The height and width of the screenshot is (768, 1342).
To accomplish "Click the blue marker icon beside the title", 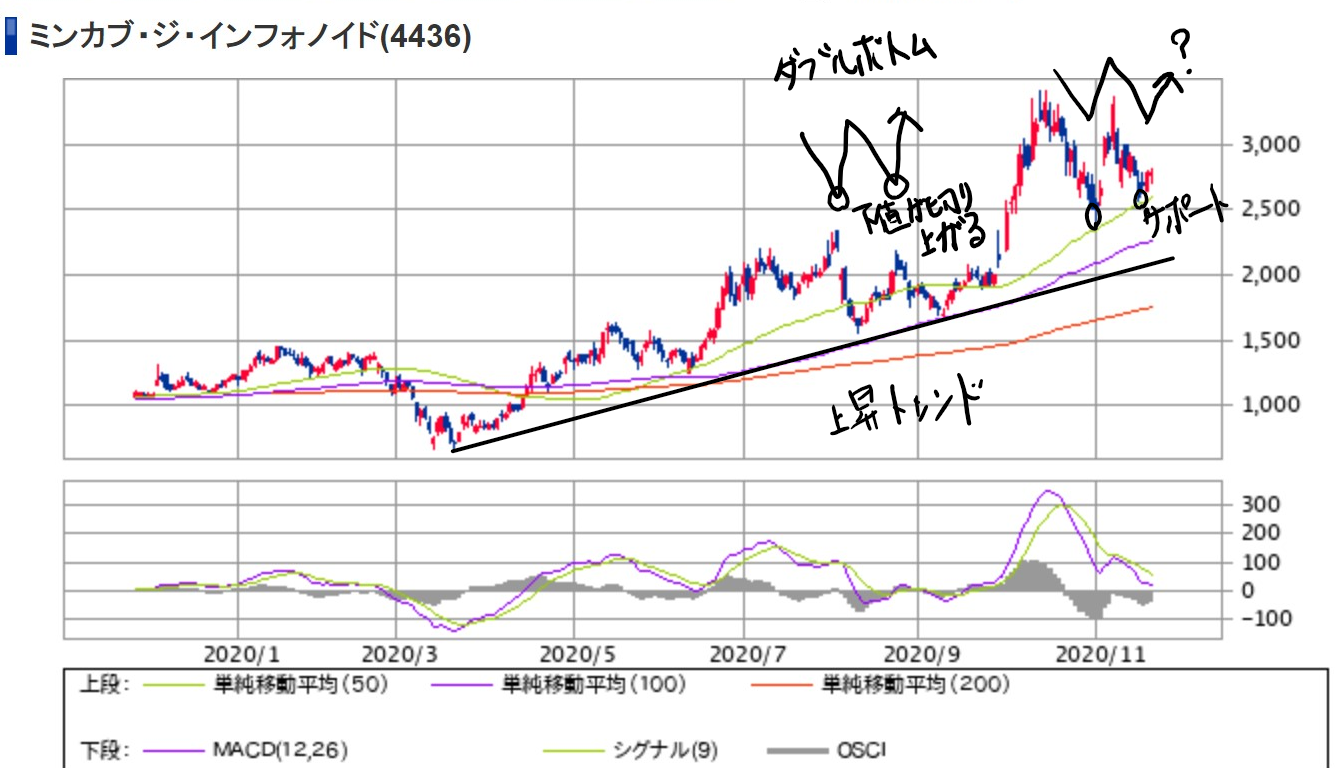I will 11,36.
